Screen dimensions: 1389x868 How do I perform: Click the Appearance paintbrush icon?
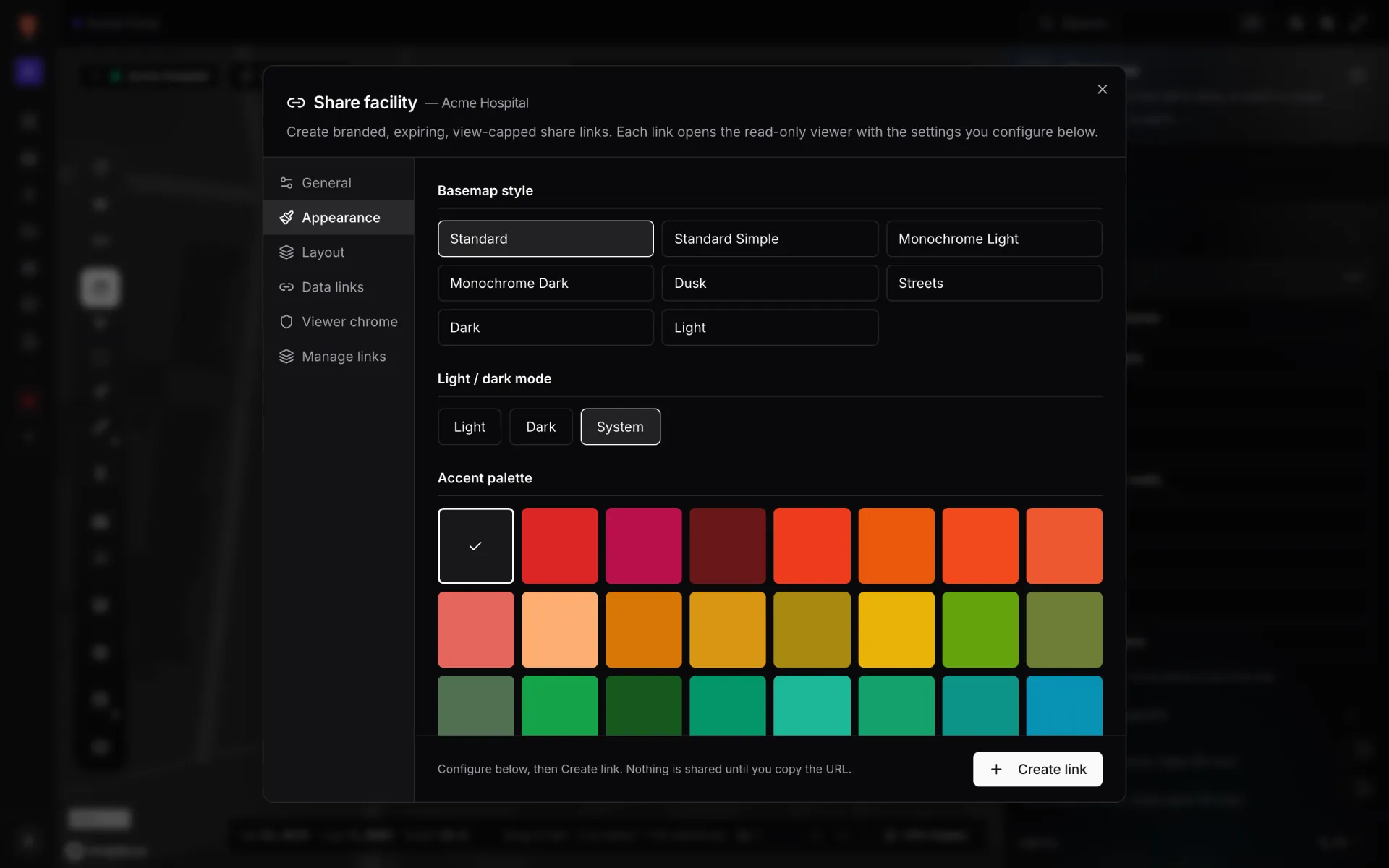[286, 218]
